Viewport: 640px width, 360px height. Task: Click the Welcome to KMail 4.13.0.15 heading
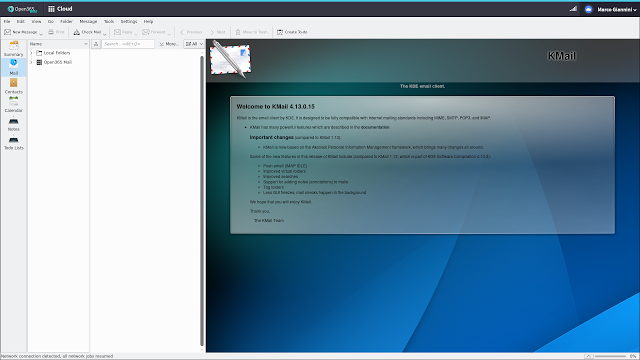tap(276, 107)
